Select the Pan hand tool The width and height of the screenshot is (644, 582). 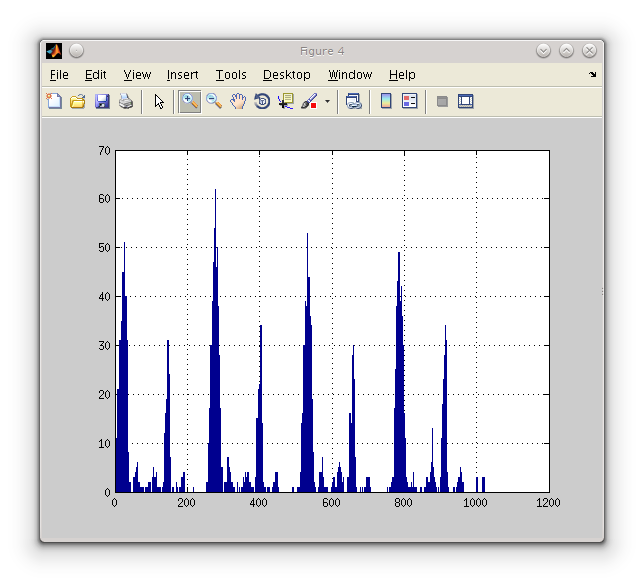click(x=238, y=101)
